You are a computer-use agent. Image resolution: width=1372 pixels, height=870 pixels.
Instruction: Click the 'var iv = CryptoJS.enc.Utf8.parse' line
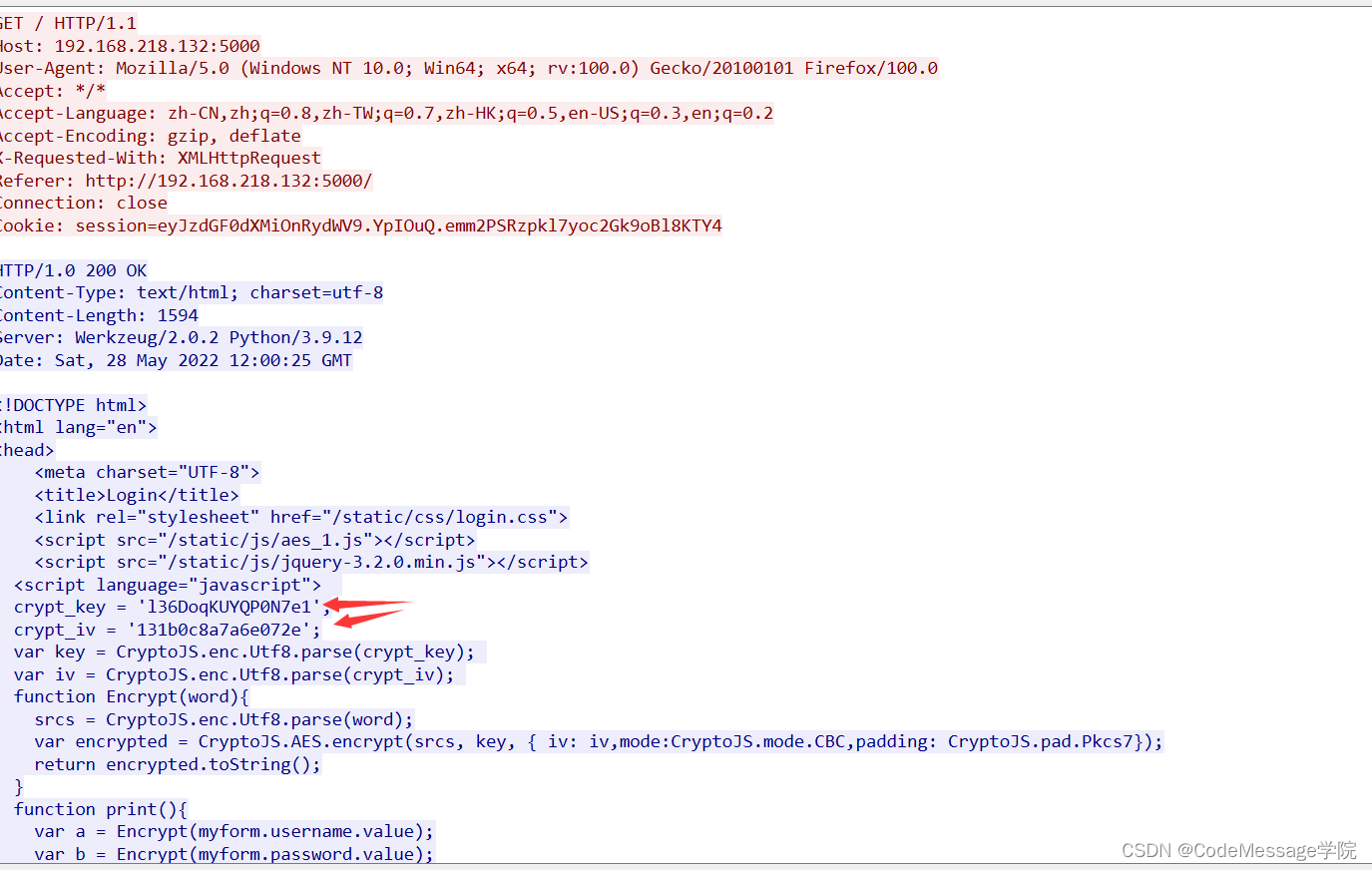233,674
